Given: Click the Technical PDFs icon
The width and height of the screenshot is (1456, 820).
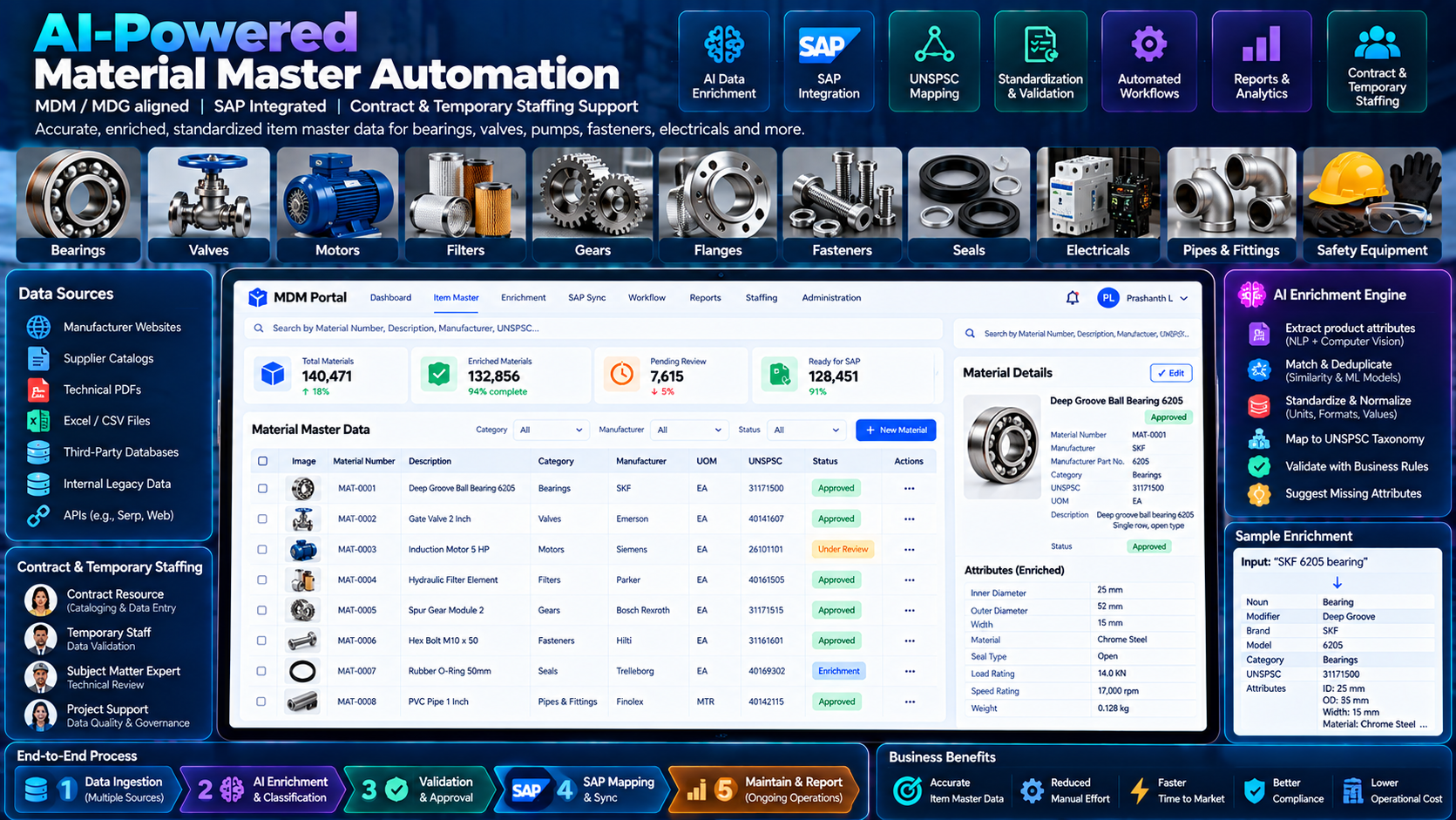Looking at the screenshot, I should (x=38, y=390).
